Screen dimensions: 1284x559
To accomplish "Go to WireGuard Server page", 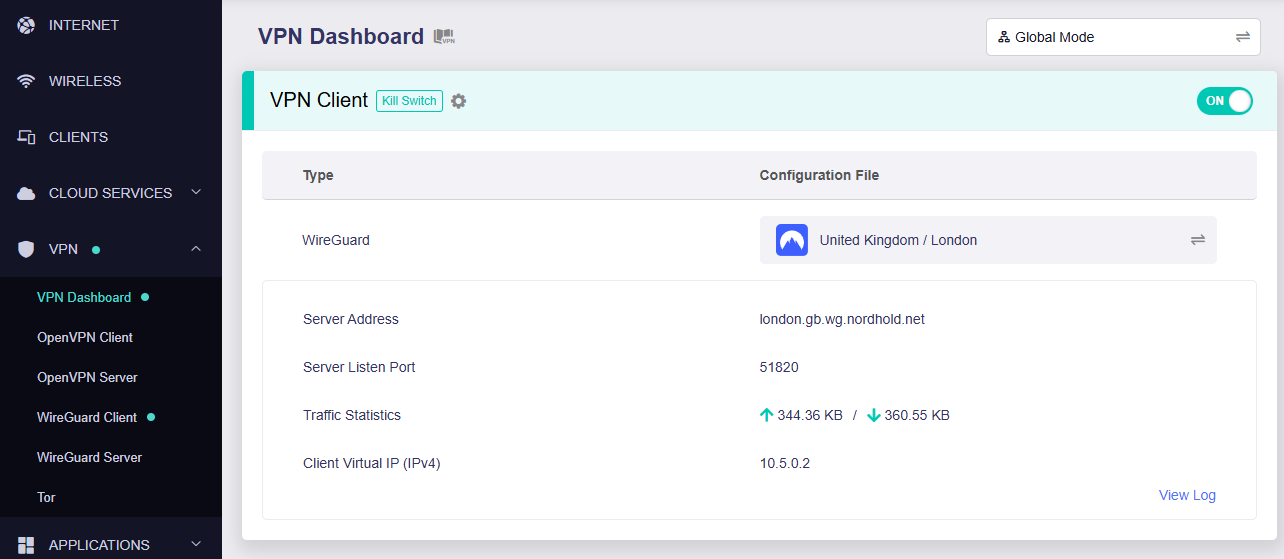I will [89, 457].
